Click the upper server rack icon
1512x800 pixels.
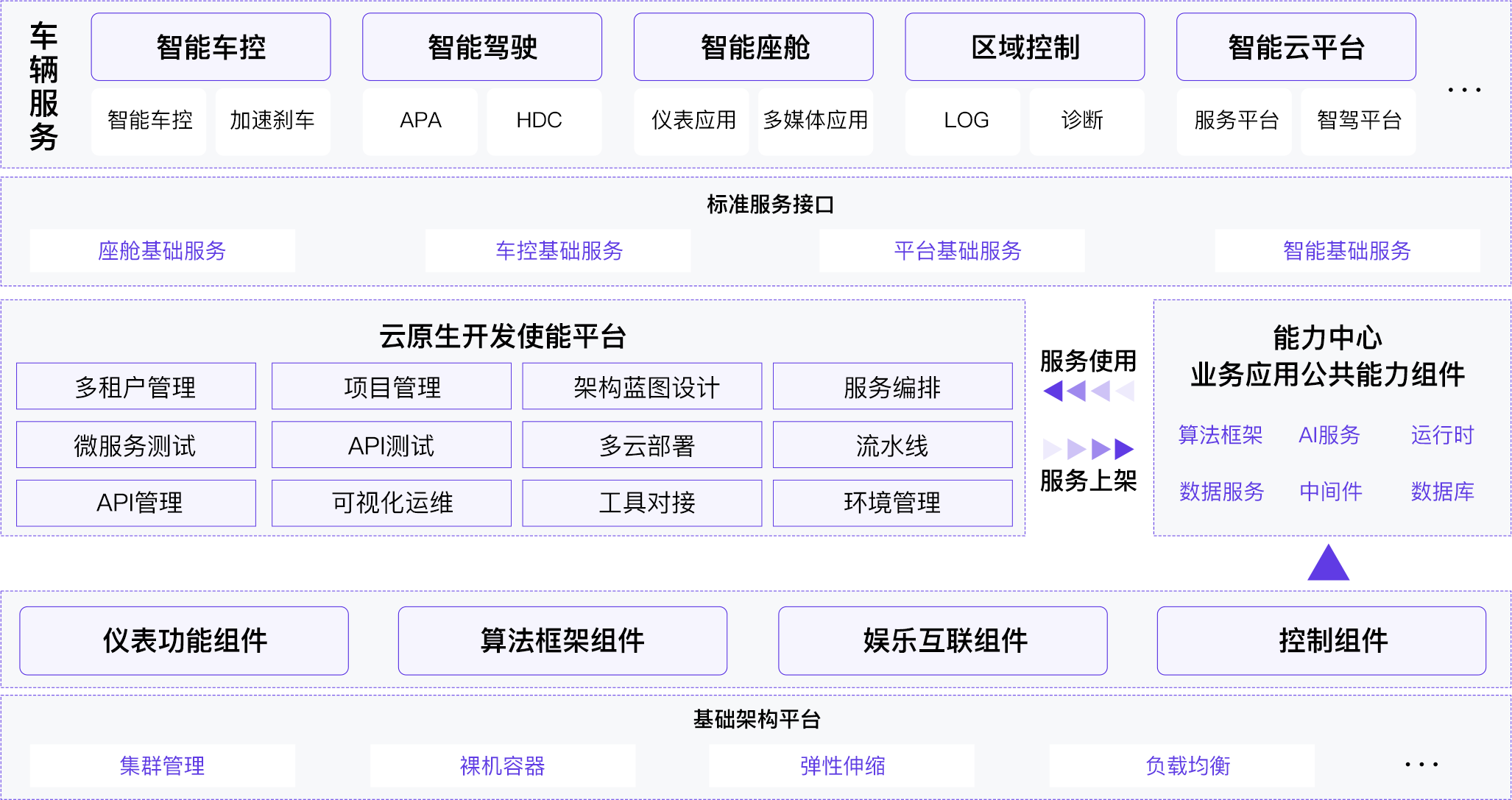point(1088,375)
